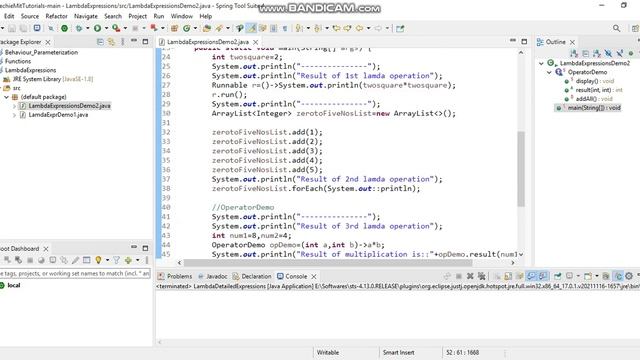Collapse LambdaExpressionsDemo2 node in Outline
This screenshot has width=640, height=360.
click(541, 63)
